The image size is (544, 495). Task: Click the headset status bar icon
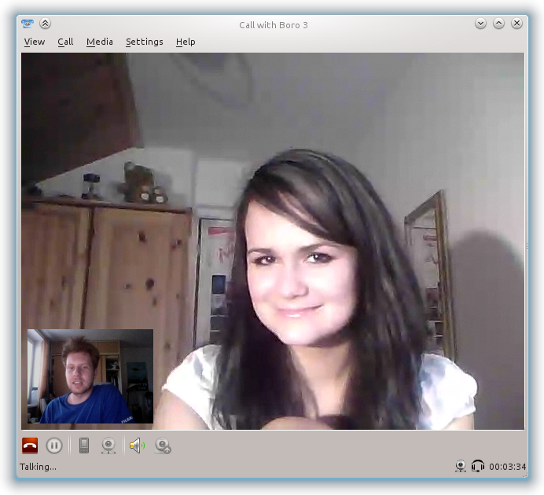(x=478, y=466)
